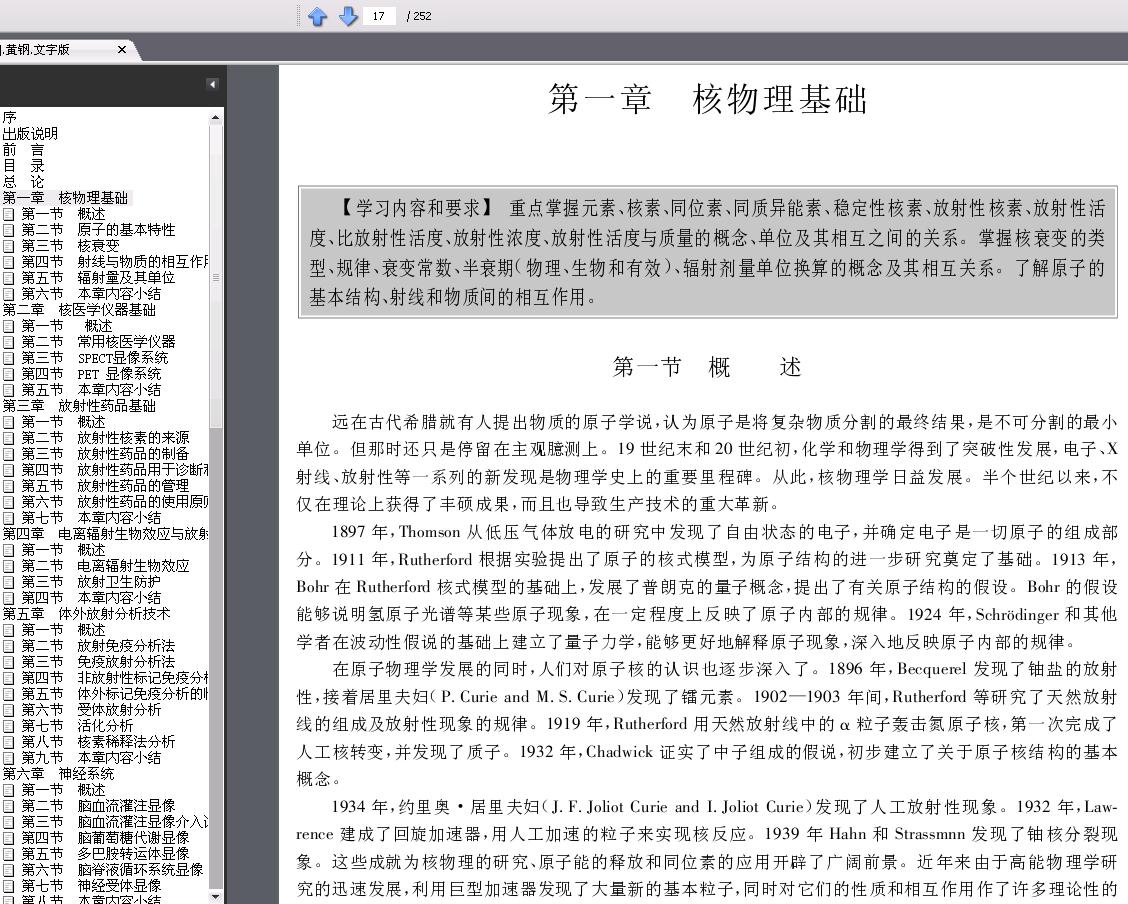The width and height of the screenshot is (1128, 904).
Task: Open bookmark 第四节 PET 显像系统
Action: (91, 374)
